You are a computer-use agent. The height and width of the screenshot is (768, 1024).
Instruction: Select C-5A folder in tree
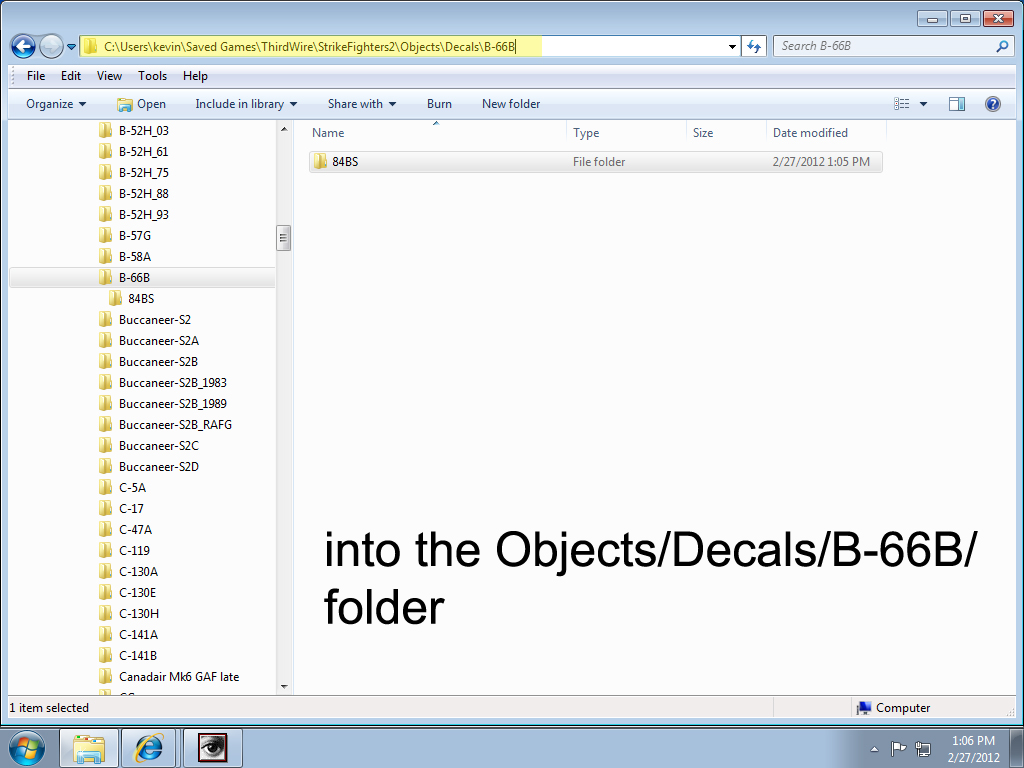132,488
